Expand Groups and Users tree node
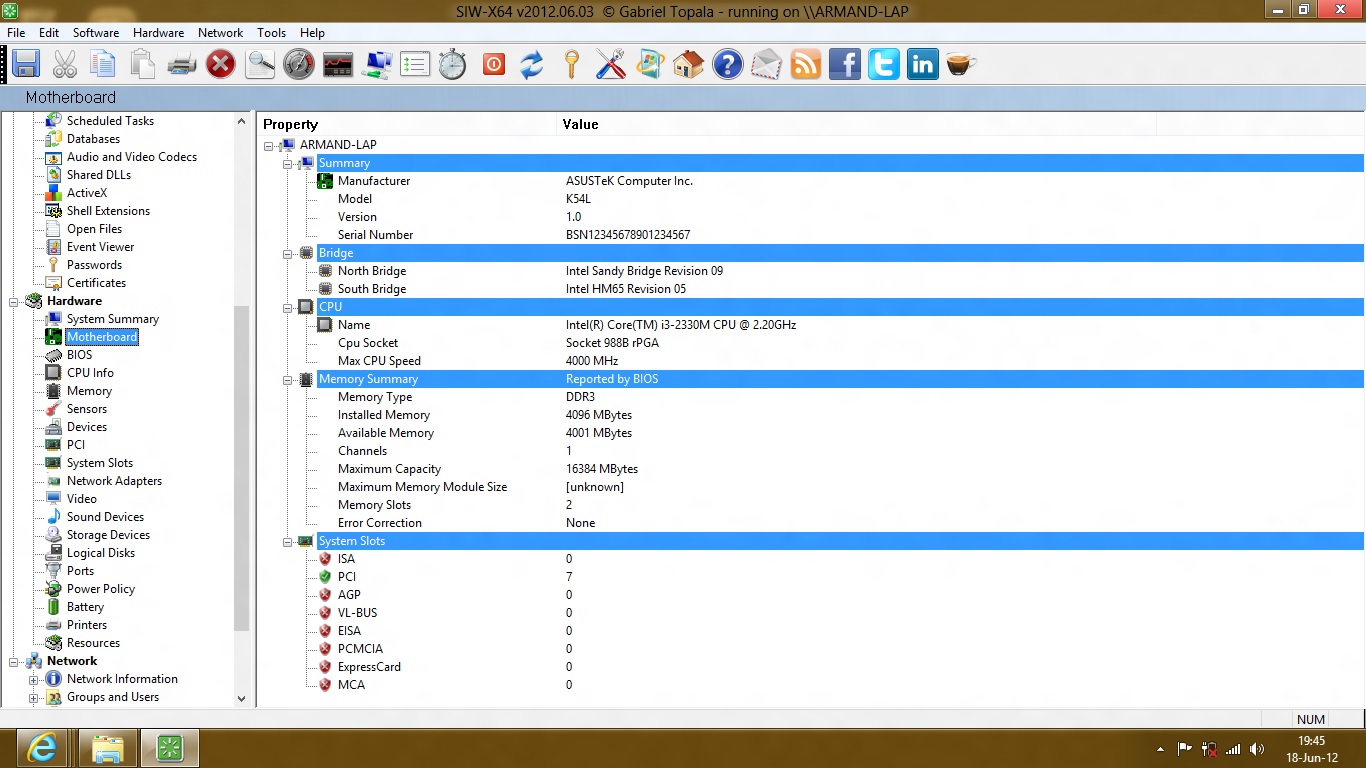1366x768 pixels. pos(33,697)
